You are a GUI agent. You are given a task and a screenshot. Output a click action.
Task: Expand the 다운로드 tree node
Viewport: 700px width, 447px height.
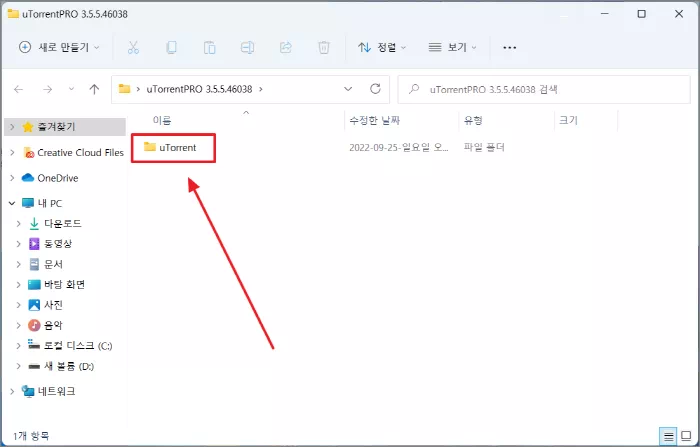click(19, 223)
